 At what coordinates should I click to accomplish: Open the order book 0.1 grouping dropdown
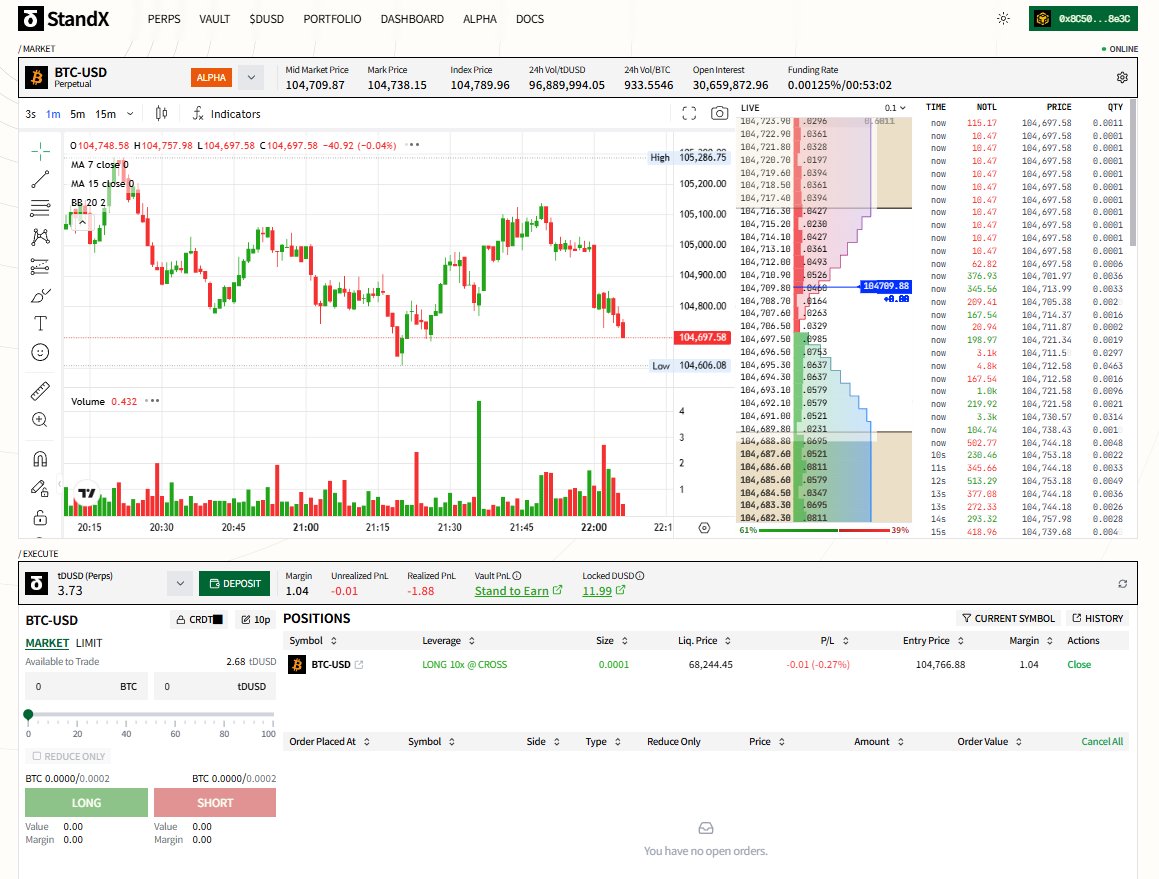(x=895, y=108)
